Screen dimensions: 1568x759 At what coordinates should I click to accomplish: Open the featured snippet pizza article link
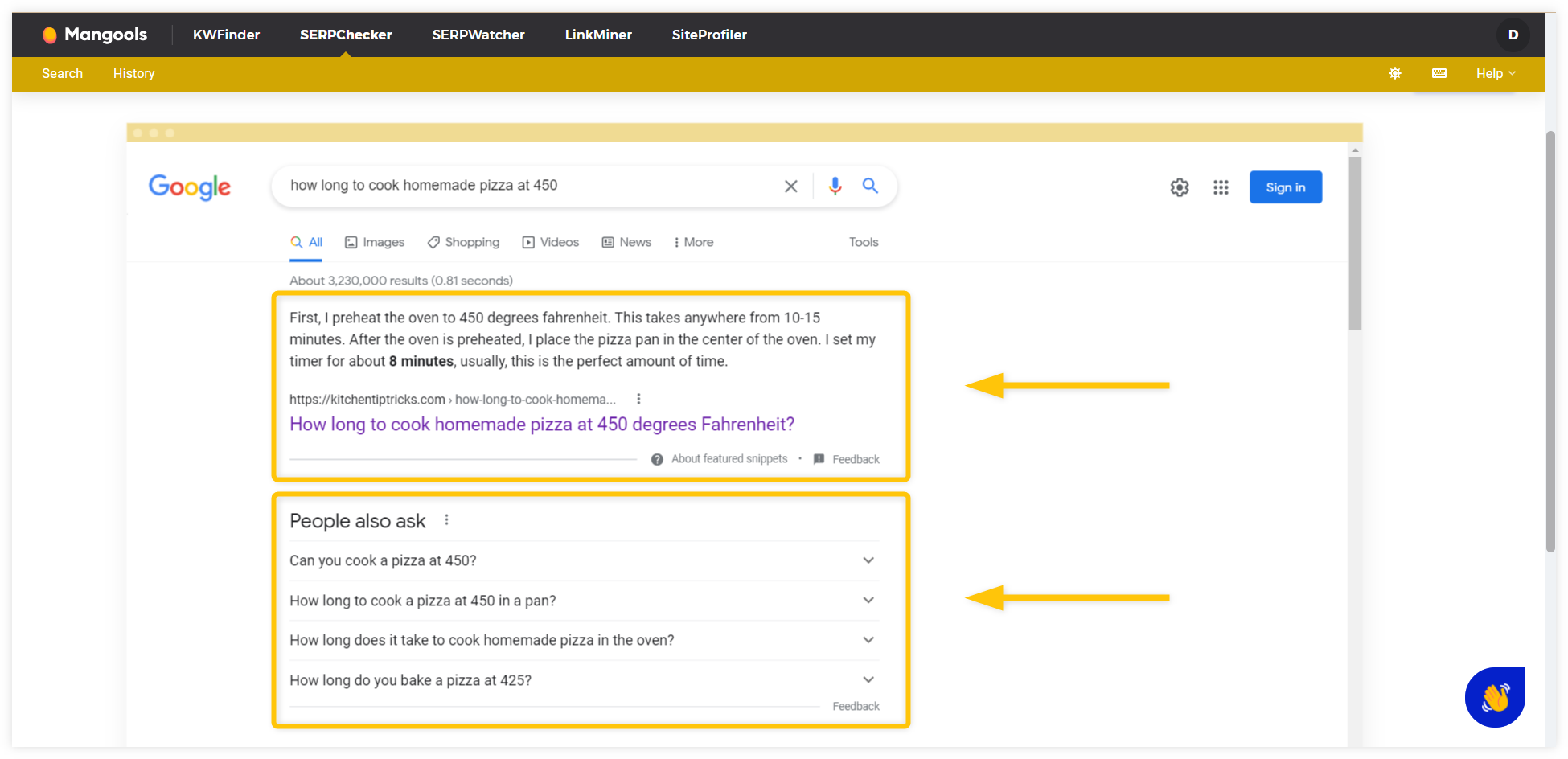[x=542, y=425]
